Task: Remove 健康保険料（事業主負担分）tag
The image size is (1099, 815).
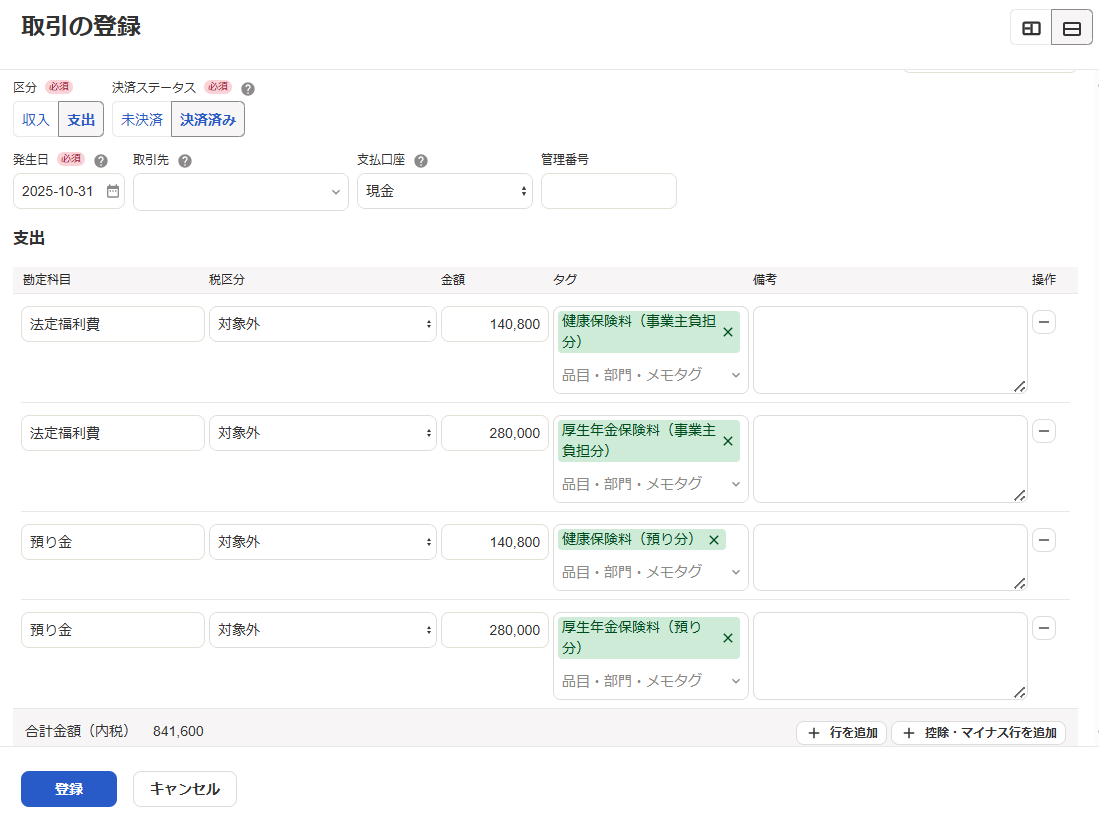Action: click(728, 332)
